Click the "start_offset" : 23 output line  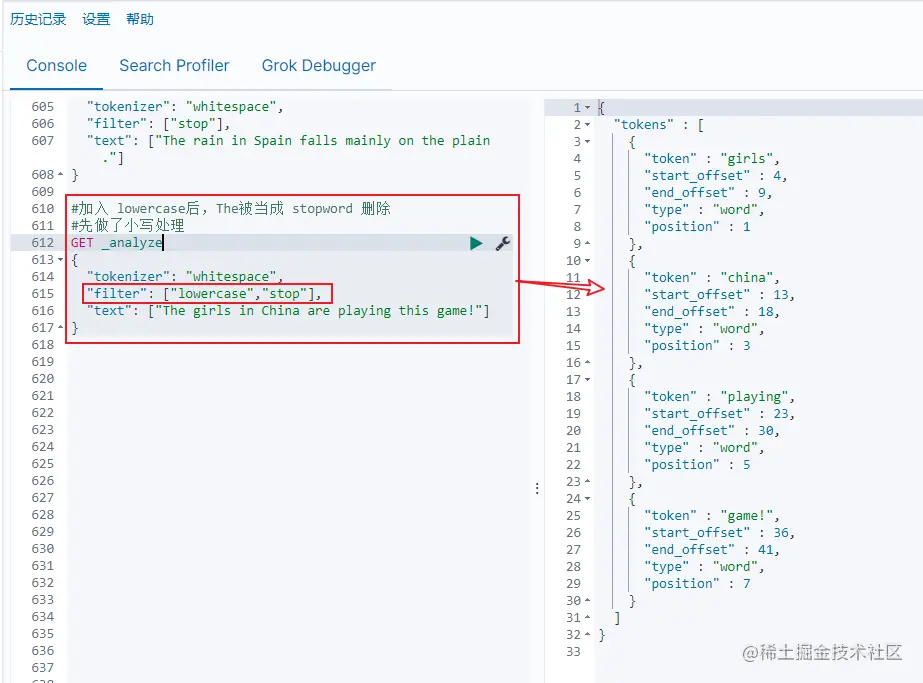click(719, 413)
